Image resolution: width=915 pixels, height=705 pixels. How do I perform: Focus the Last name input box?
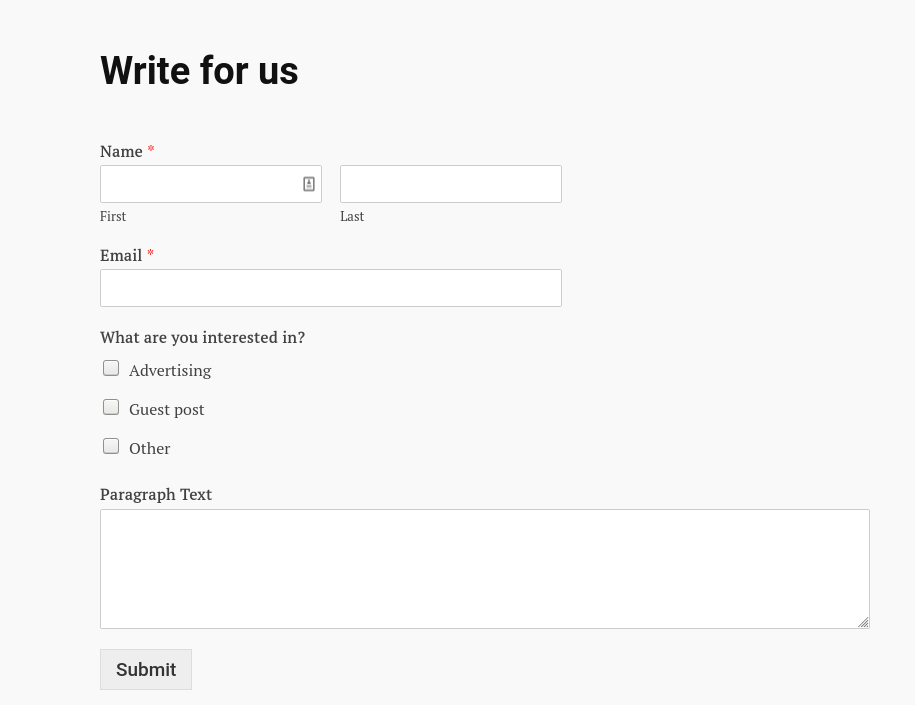[450, 184]
